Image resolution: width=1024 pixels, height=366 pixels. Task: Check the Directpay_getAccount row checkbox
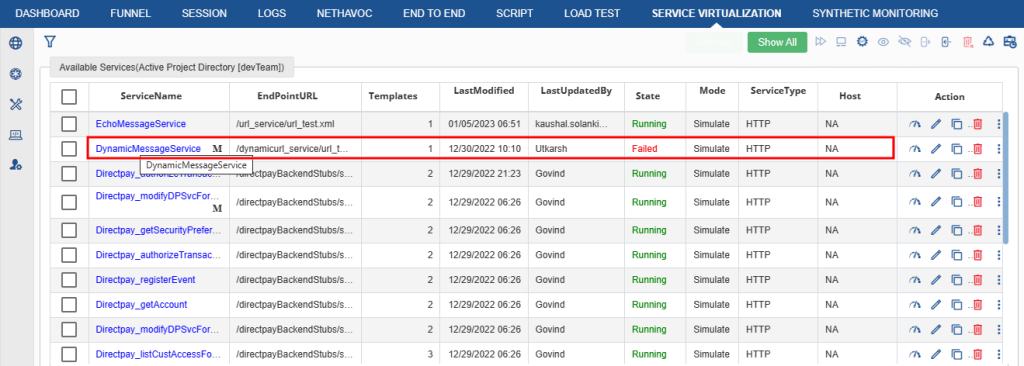pyautogui.click(x=69, y=305)
